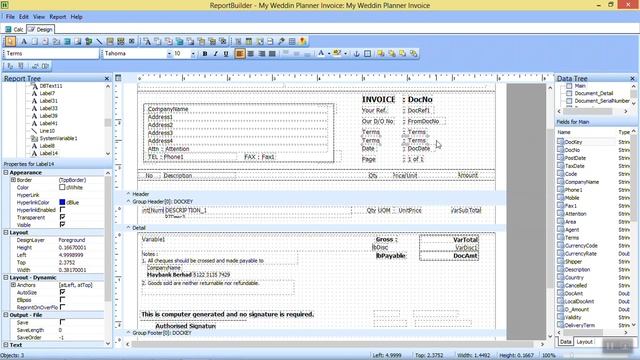640x360 pixels.
Task: Expand the Border property node
Action: click(13, 180)
